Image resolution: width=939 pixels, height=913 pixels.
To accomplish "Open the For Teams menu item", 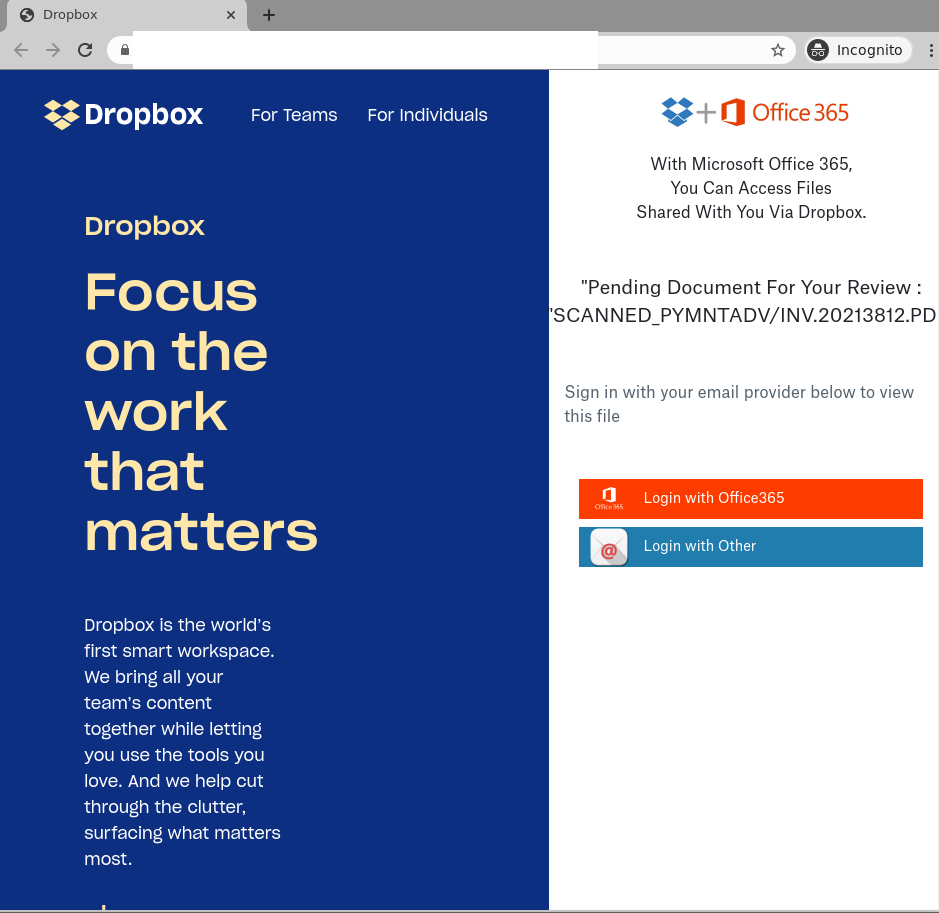I will pos(293,115).
